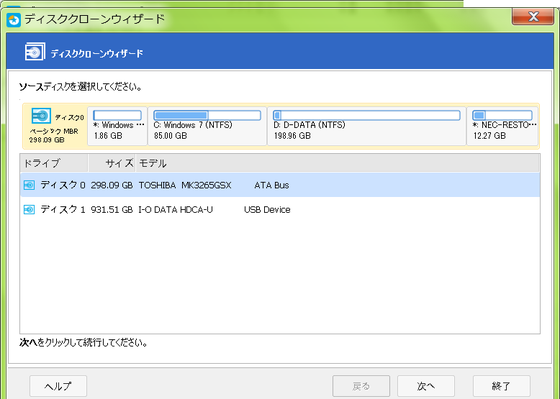The height and width of the screenshot is (399, 560).
Task: Click the 戻る back button
Action: pos(361,386)
